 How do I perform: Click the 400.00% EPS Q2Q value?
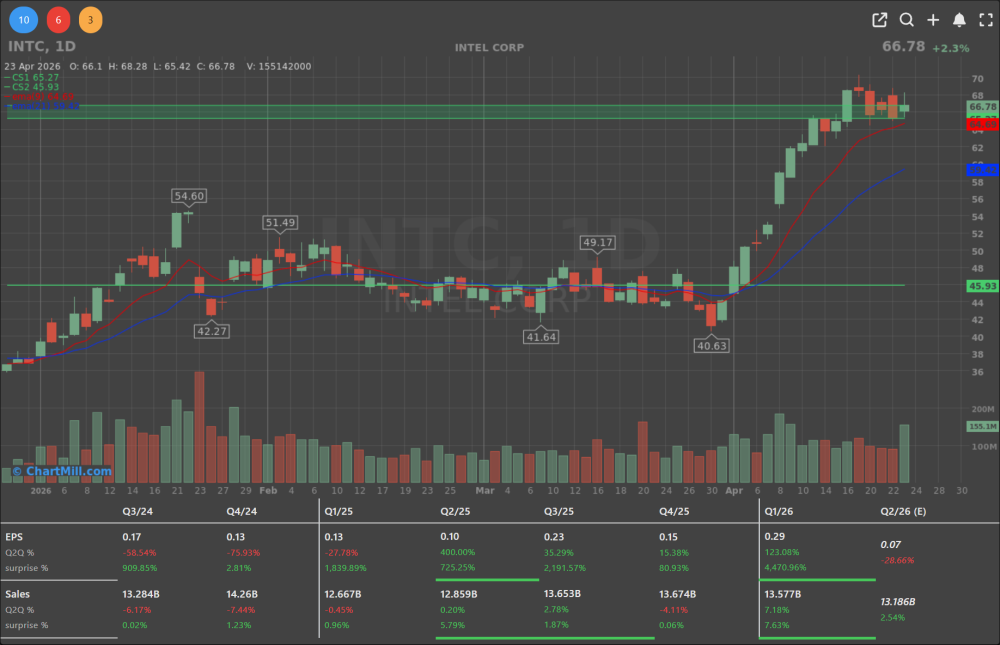coord(457,552)
